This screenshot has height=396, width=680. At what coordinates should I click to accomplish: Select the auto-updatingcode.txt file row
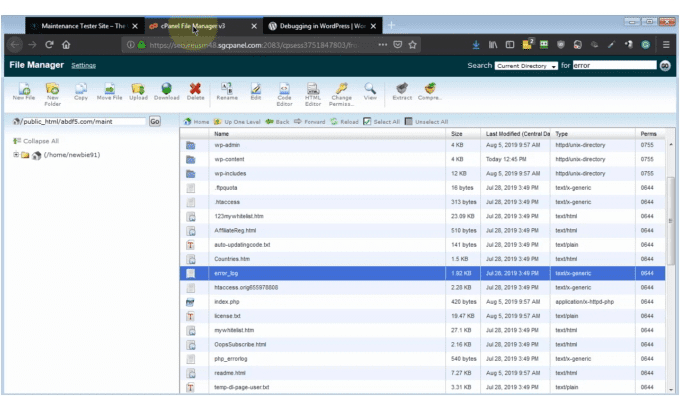point(422,245)
